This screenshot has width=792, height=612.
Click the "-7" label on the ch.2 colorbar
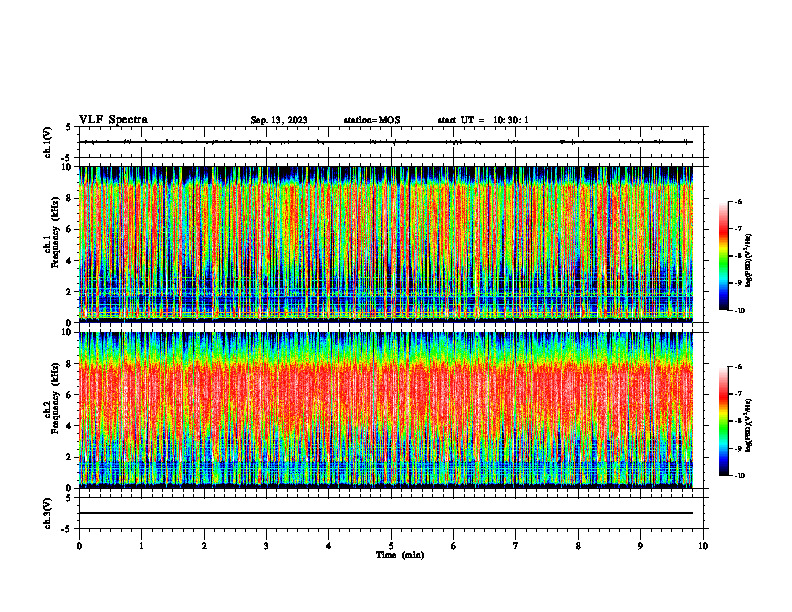[738, 394]
